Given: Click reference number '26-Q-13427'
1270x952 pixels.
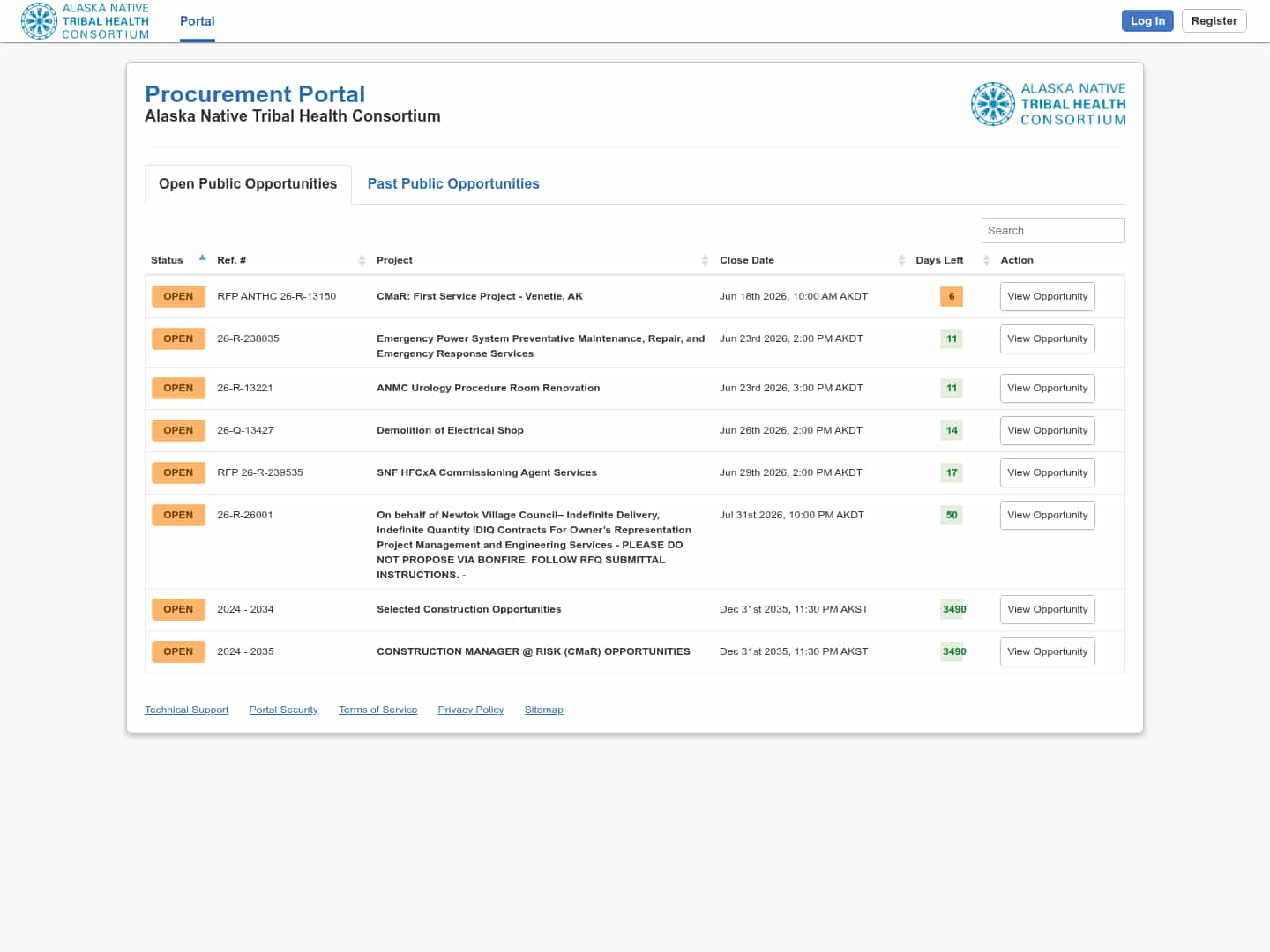Looking at the screenshot, I should click(245, 430).
